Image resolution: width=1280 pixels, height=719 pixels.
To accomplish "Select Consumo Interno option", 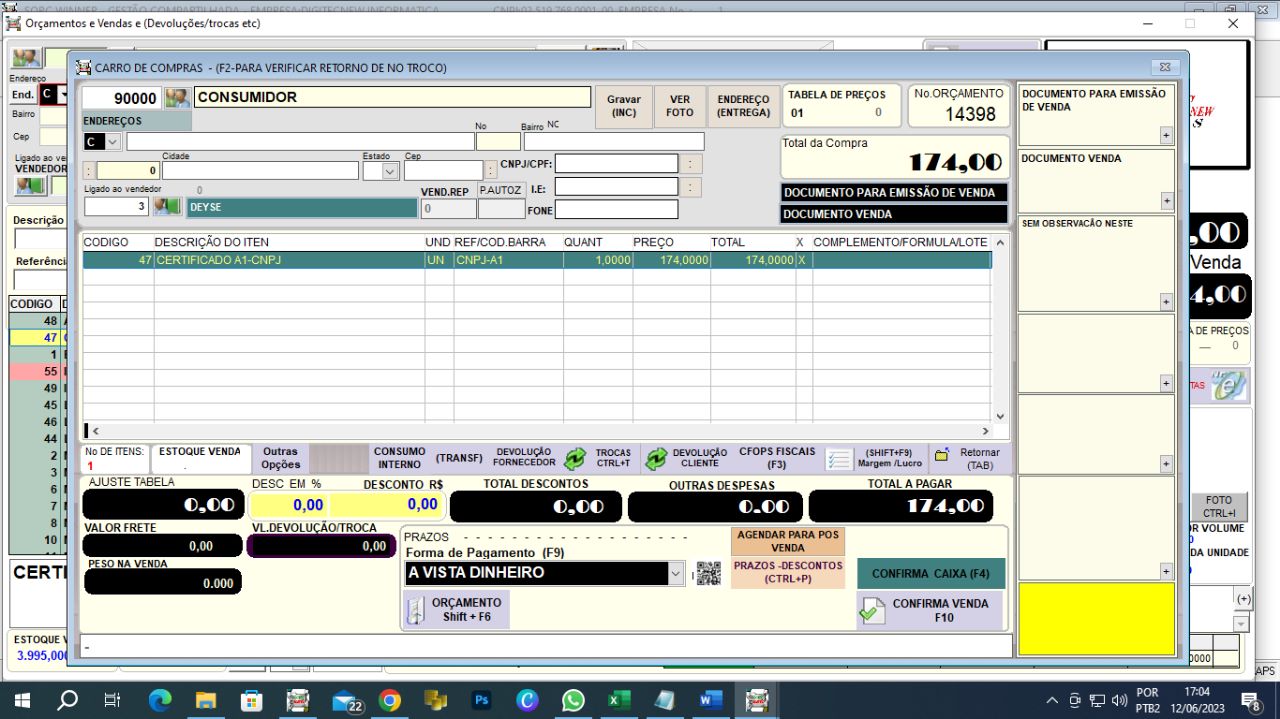I will (400, 458).
